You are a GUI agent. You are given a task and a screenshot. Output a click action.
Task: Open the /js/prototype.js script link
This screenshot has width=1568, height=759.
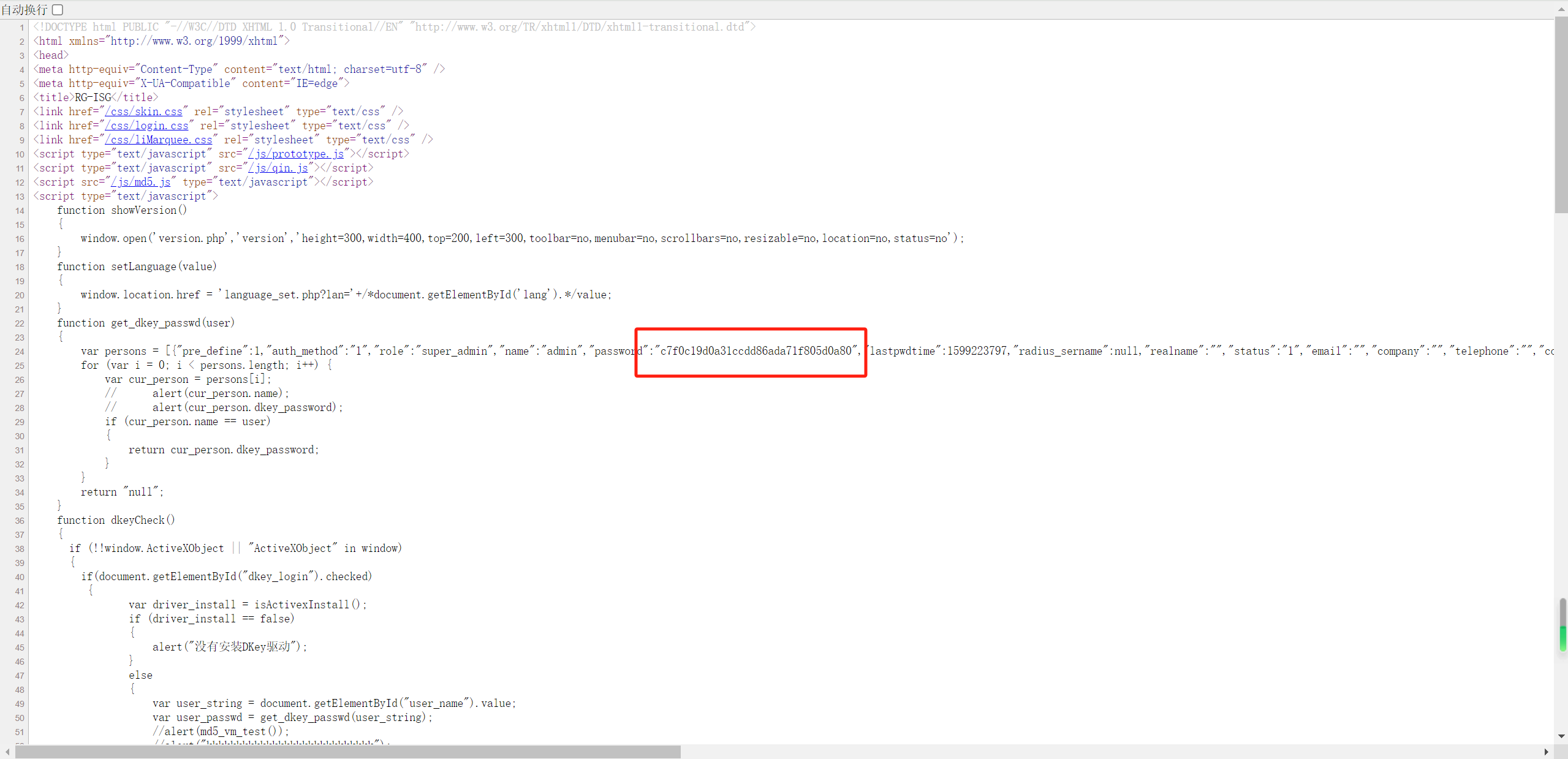pyautogui.click(x=296, y=154)
